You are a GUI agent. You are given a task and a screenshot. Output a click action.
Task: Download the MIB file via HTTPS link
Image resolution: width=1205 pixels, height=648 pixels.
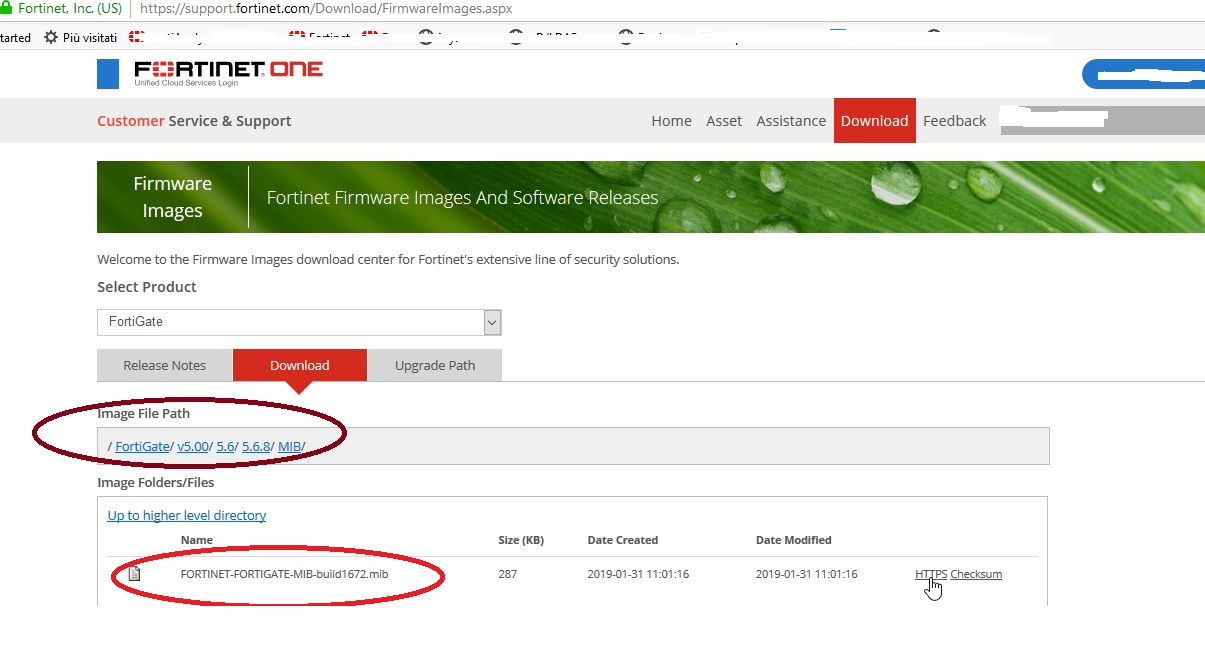tap(930, 574)
